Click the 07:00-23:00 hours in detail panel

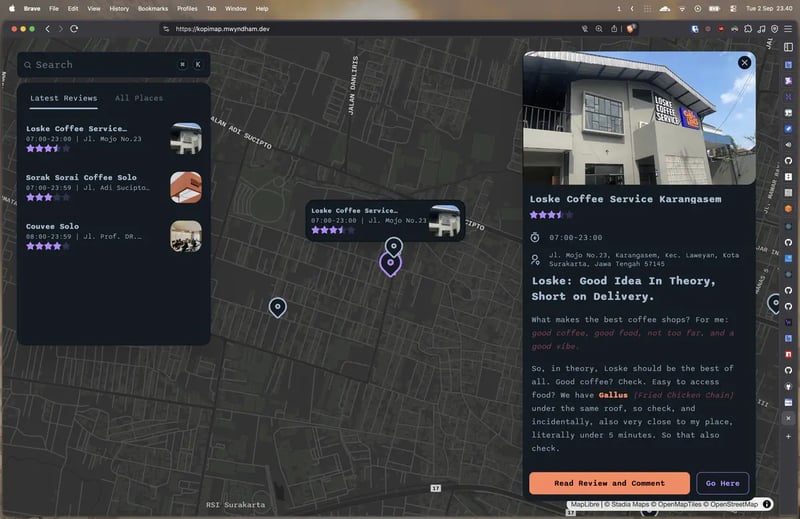point(576,237)
